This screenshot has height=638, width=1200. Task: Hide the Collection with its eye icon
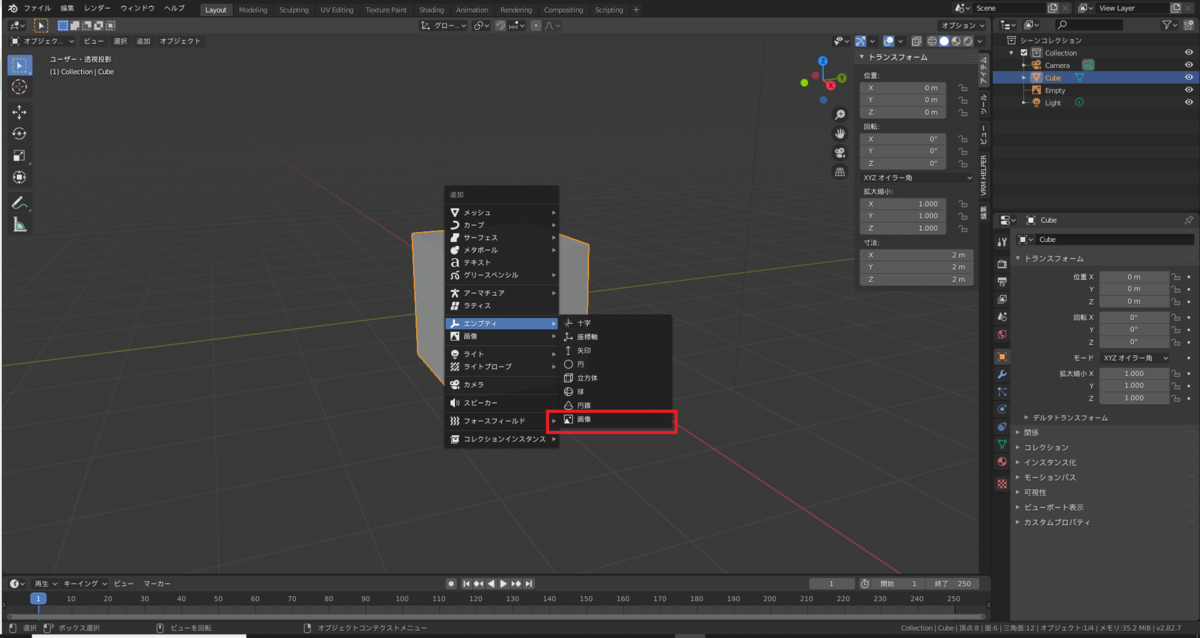point(1189,53)
